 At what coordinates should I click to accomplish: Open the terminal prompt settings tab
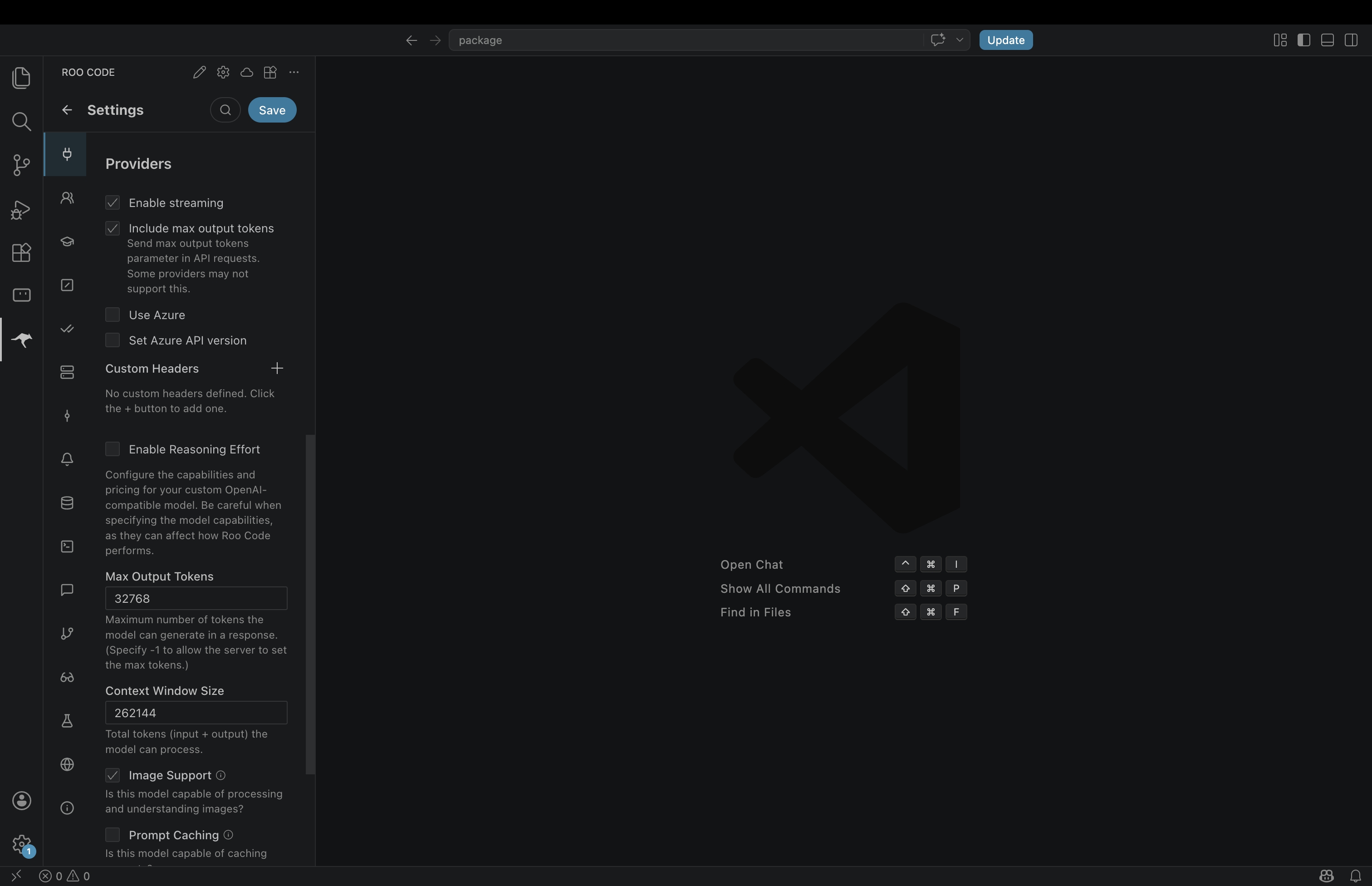67,546
